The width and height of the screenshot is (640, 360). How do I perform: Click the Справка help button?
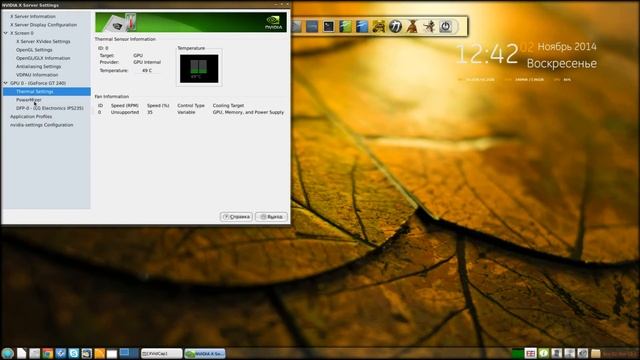[236, 217]
